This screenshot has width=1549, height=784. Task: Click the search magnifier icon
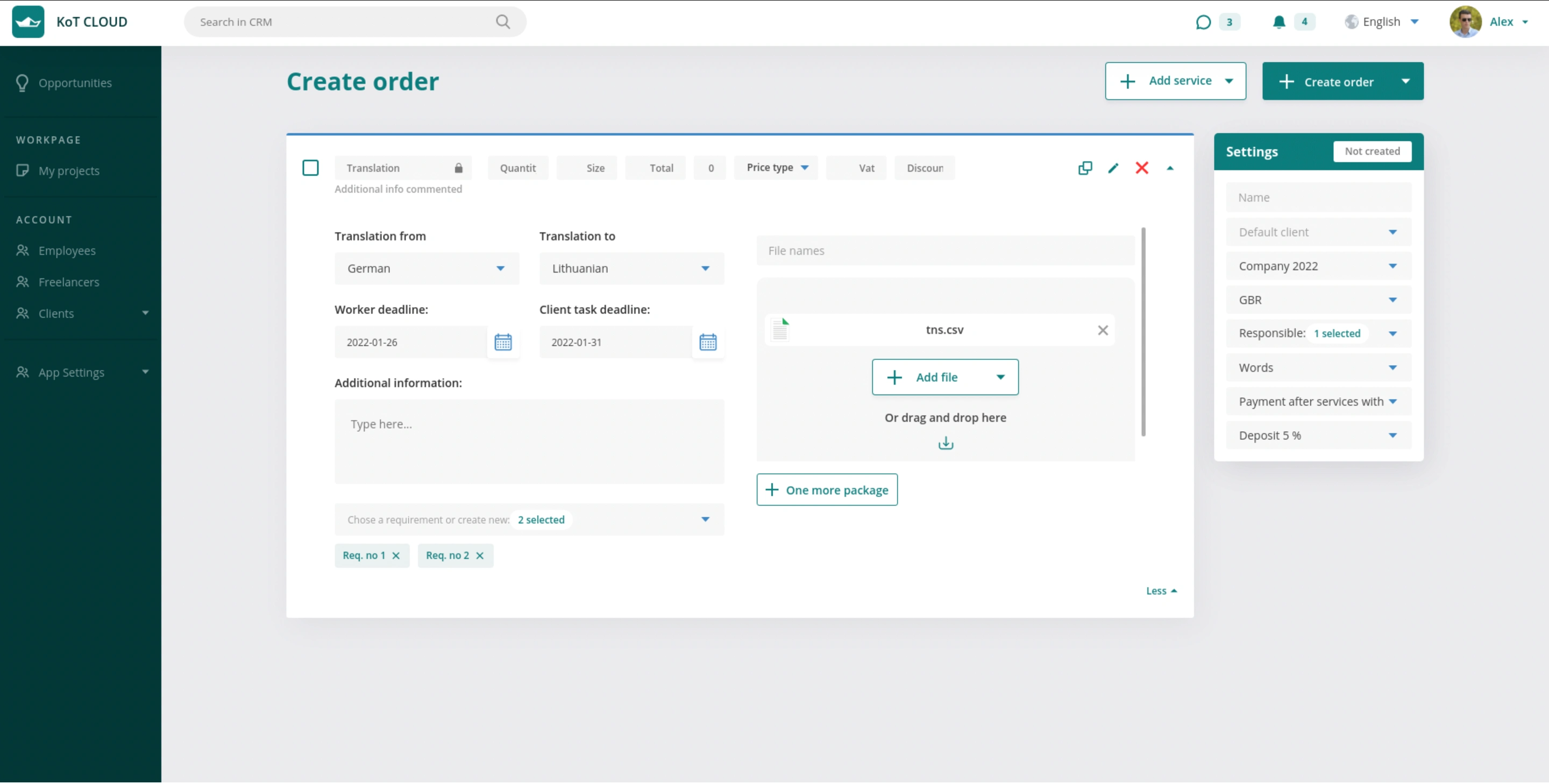click(503, 22)
